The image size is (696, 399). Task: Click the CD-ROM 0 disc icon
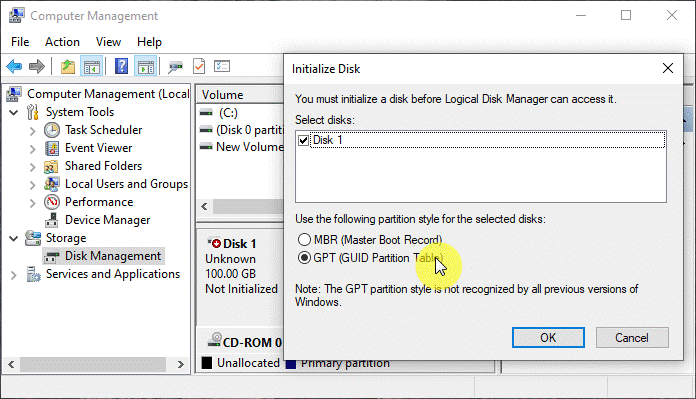pyautogui.click(x=215, y=340)
